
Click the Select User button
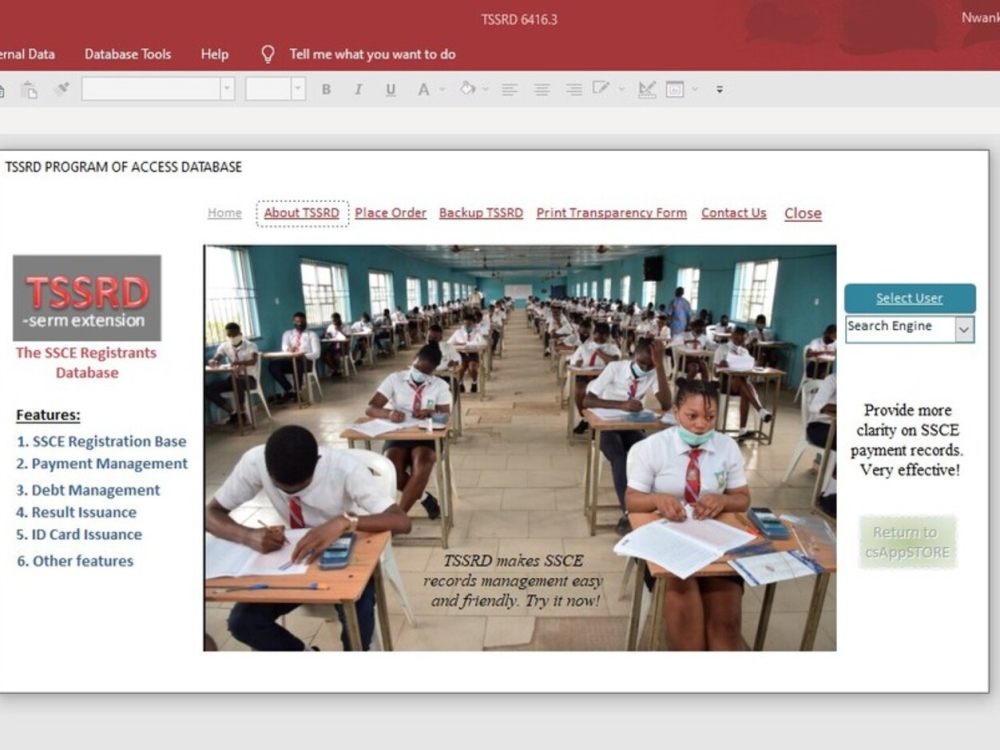tap(909, 298)
